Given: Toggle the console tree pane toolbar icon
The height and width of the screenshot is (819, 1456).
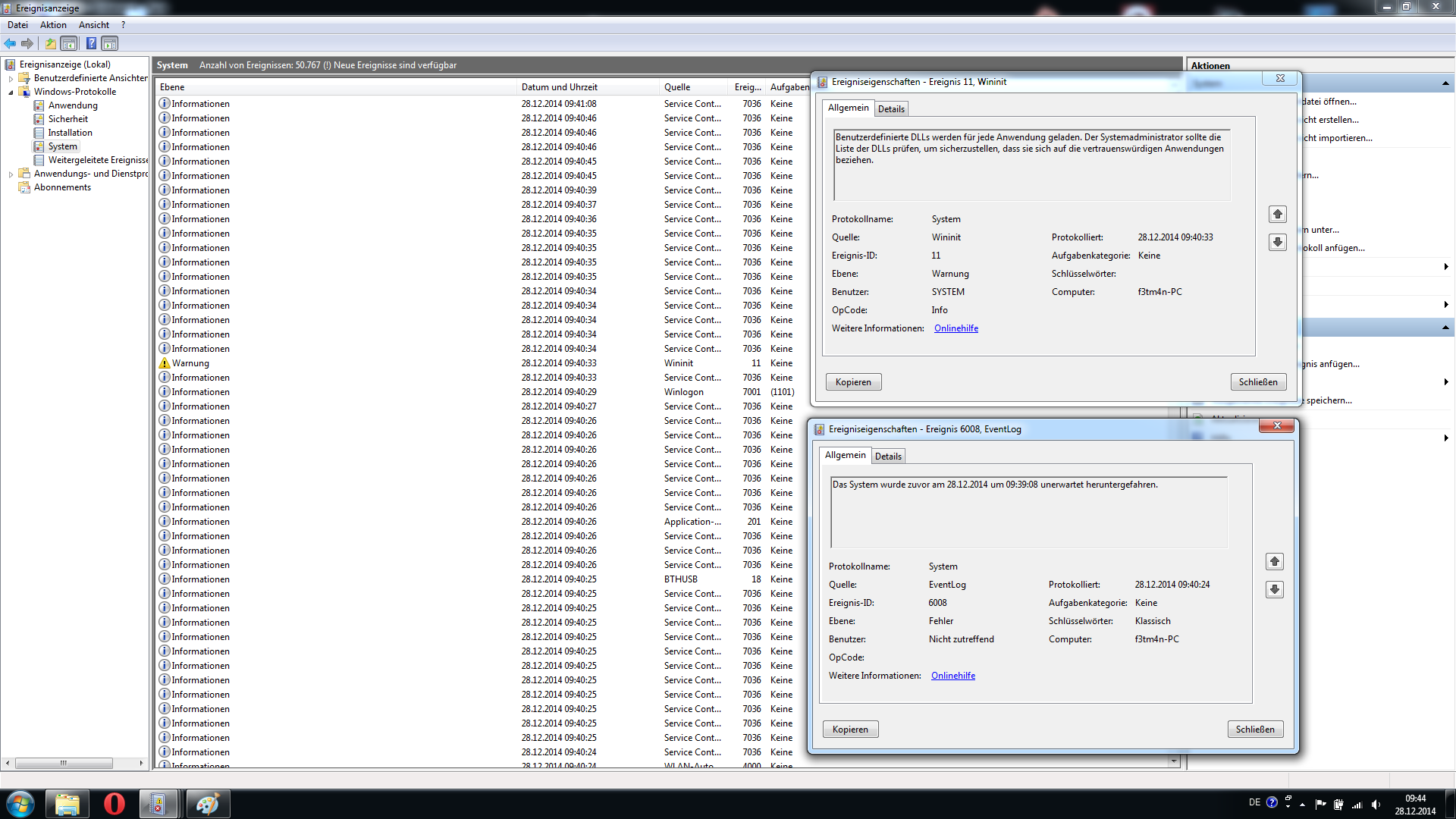Looking at the screenshot, I should 69,43.
